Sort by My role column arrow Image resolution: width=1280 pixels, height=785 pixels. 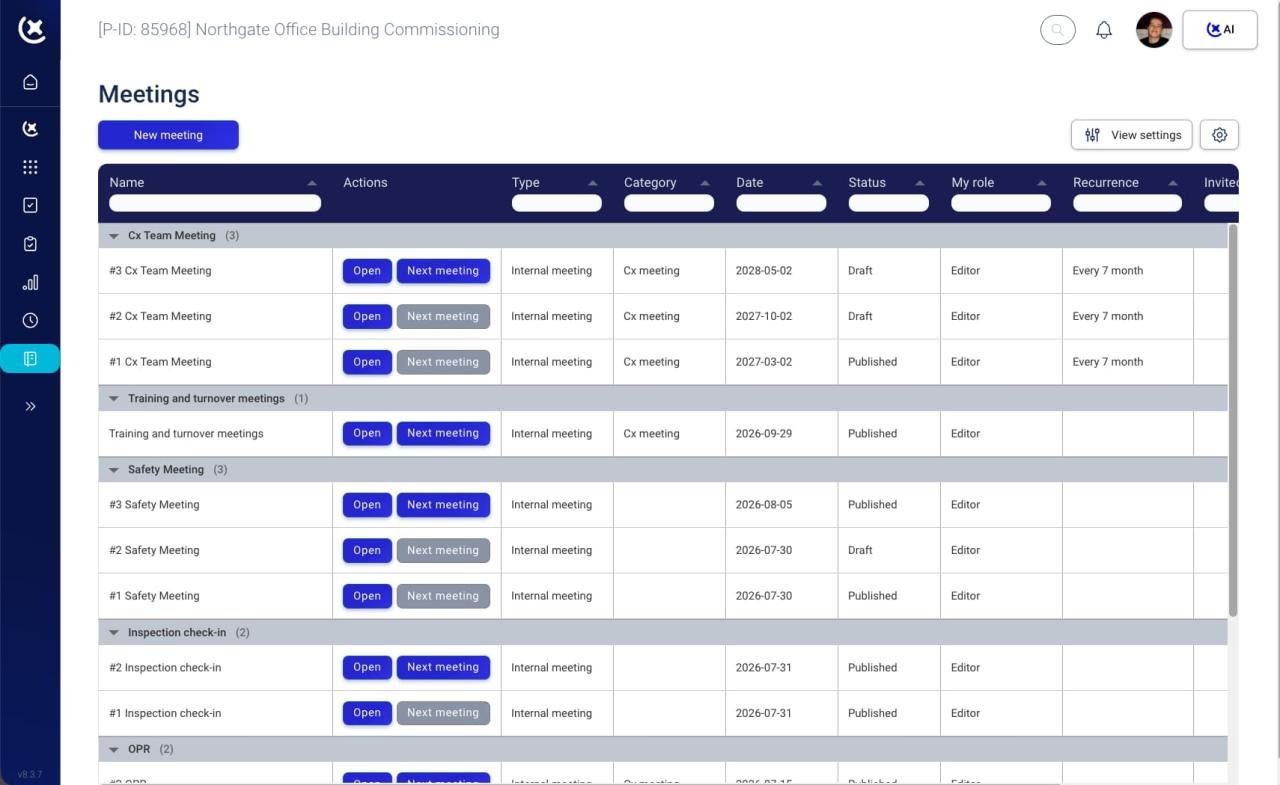click(1042, 183)
